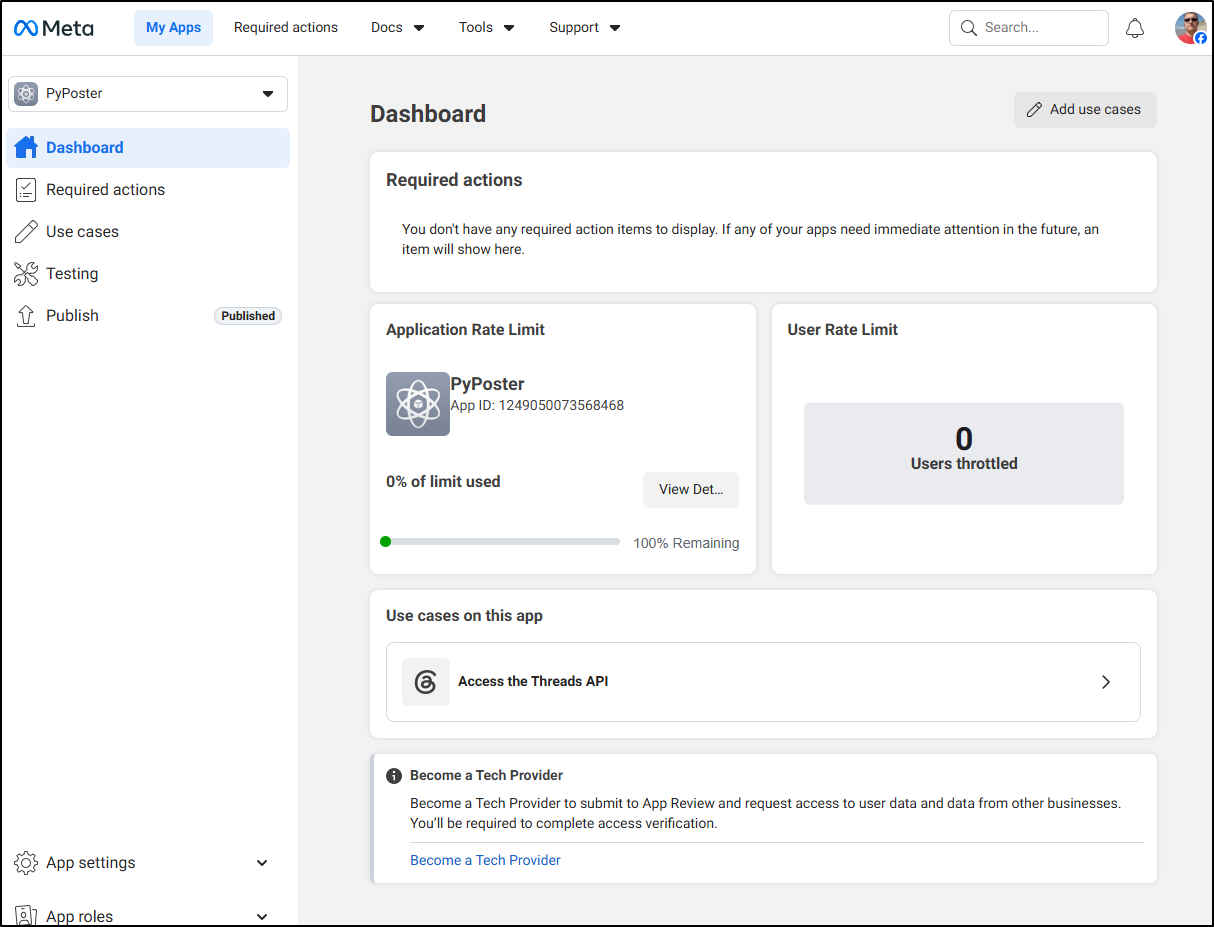
Task: Open Required actions in the sidebar
Action: [x=148, y=190]
